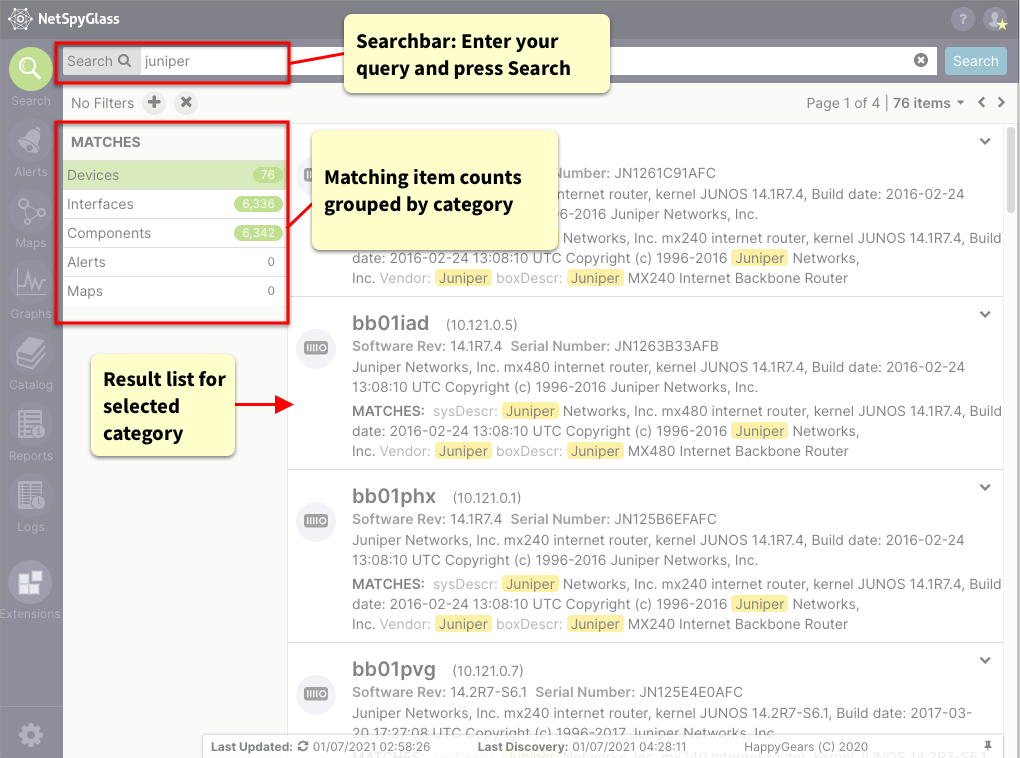The image size is (1020, 758).
Task: Go to the next results page
Action: (1001, 102)
